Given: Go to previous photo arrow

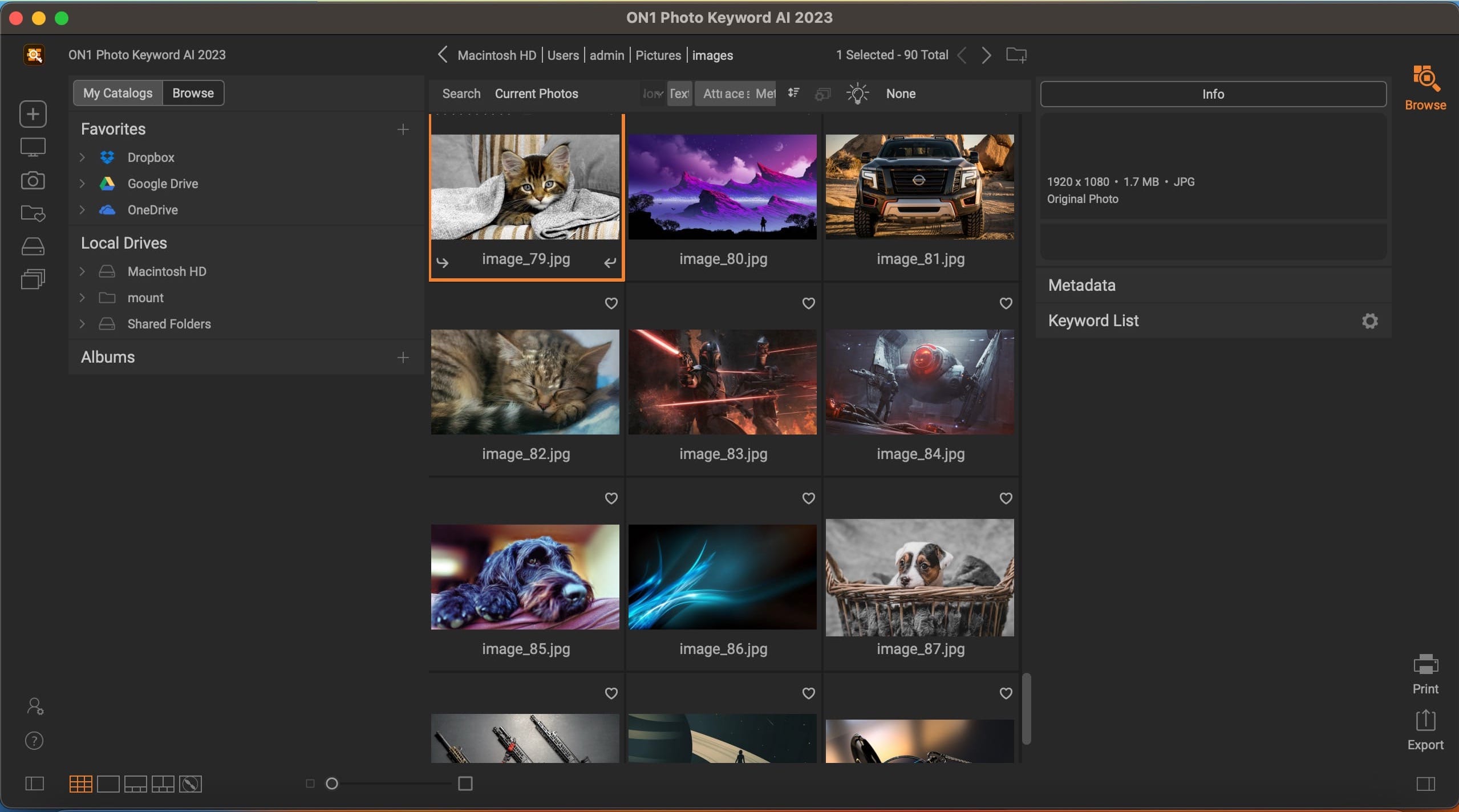Looking at the screenshot, I should (x=962, y=55).
